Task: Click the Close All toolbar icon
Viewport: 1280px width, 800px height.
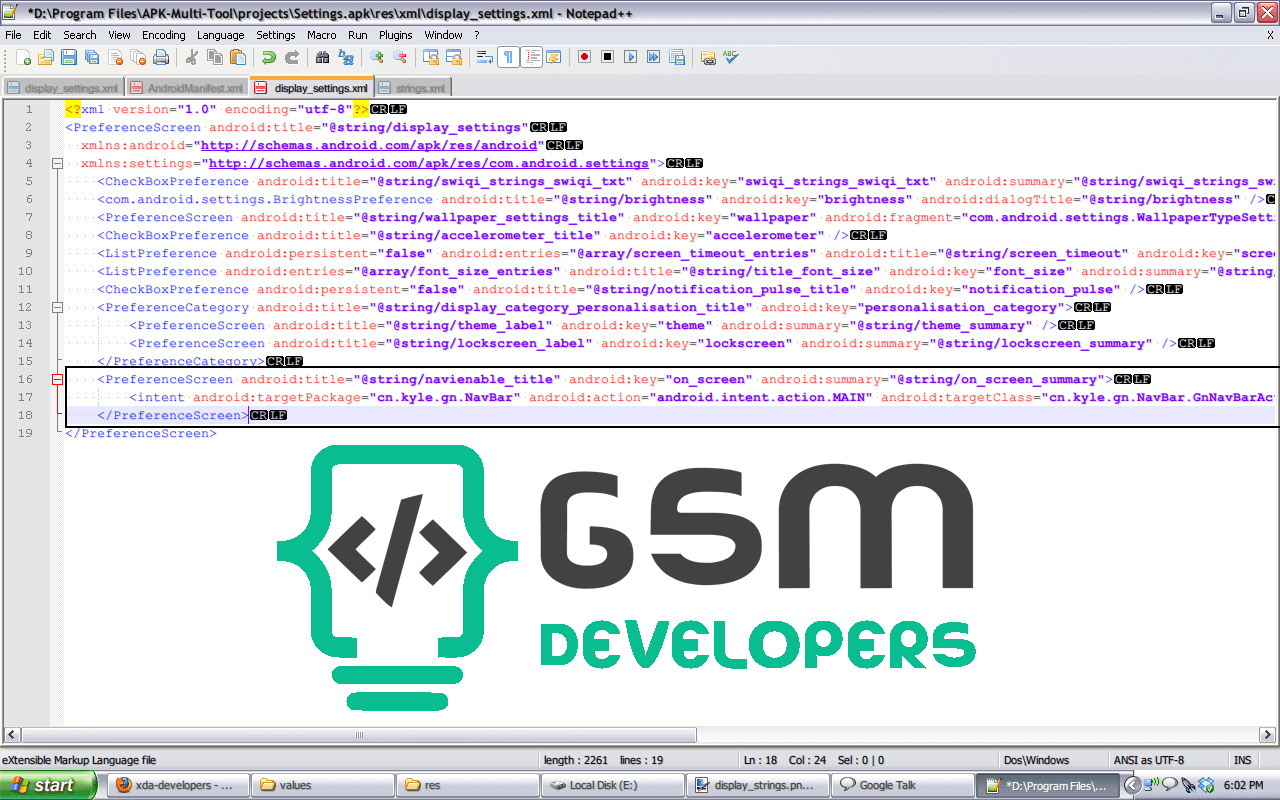Action: (138, 57)
